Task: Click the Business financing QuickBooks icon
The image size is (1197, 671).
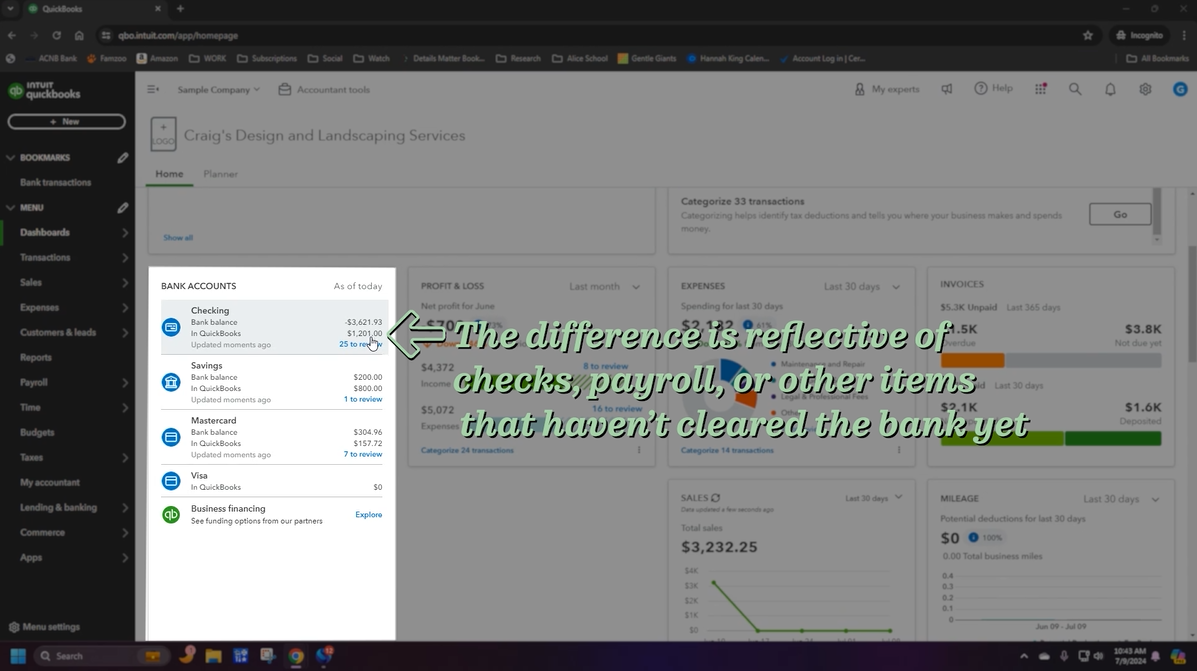Action: click(x=171, y=515)
